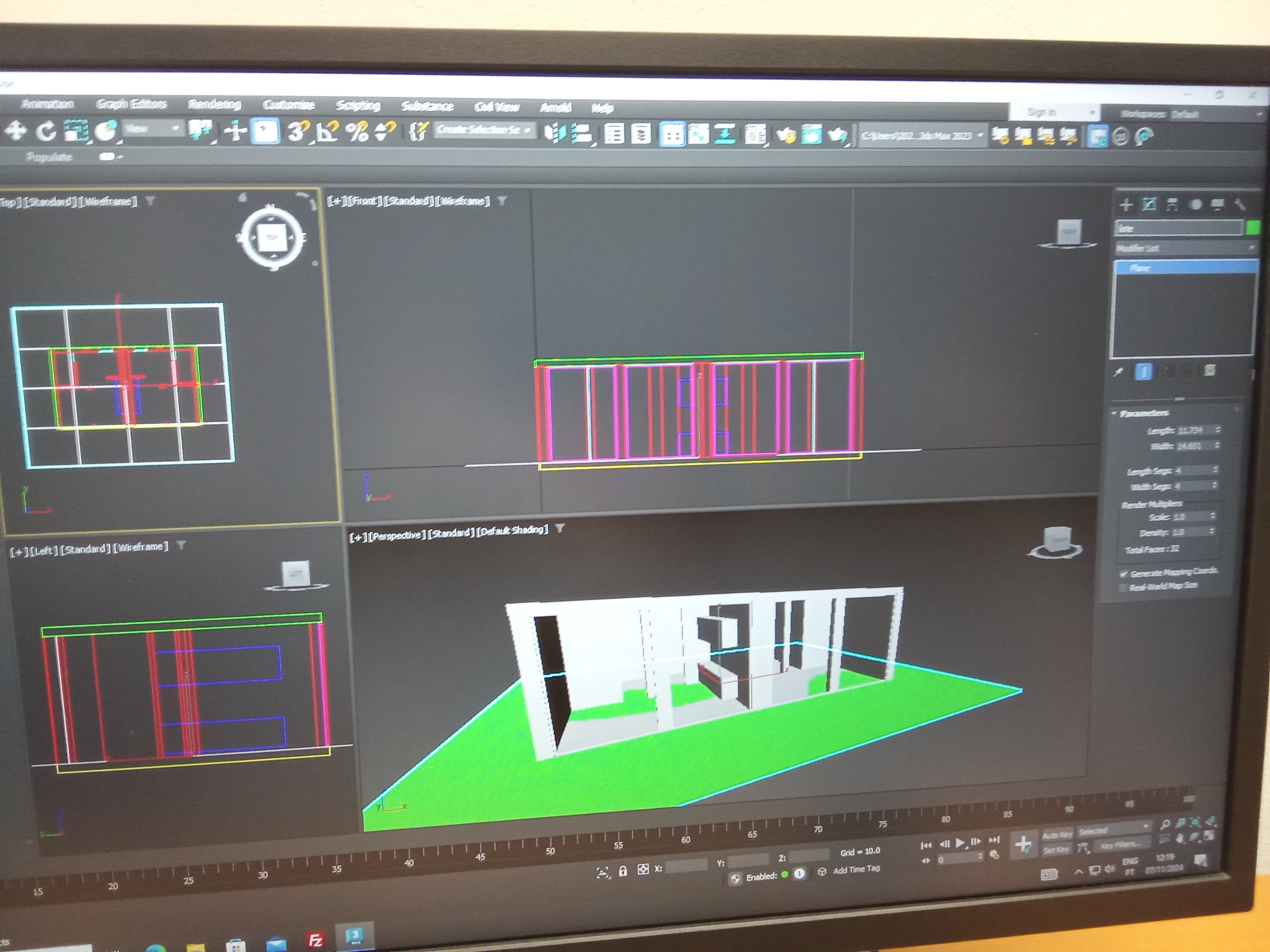
Task: Open the Graph Editors menu
Action: pyautogui.click(x=132, y=104)
